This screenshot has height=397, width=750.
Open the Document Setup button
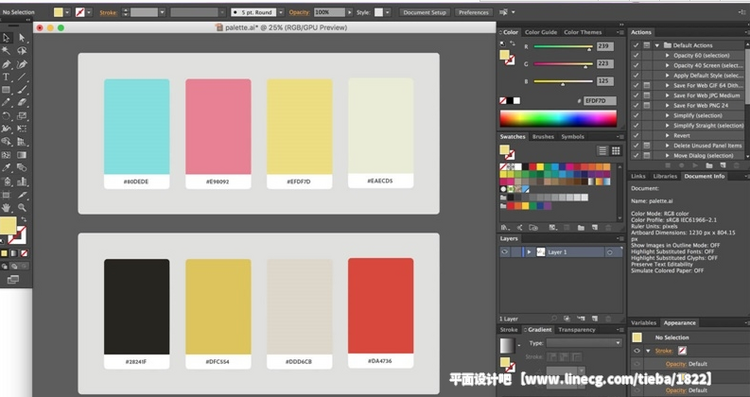pyautogui.click(x=424, y=12)
